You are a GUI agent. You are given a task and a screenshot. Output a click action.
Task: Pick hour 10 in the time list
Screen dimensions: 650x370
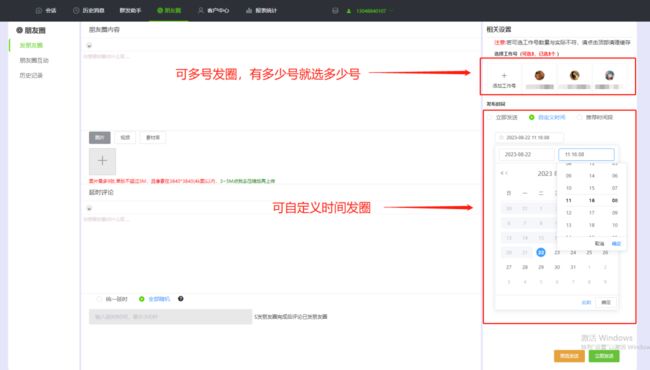pyautogui.click(x=569, y=188)
